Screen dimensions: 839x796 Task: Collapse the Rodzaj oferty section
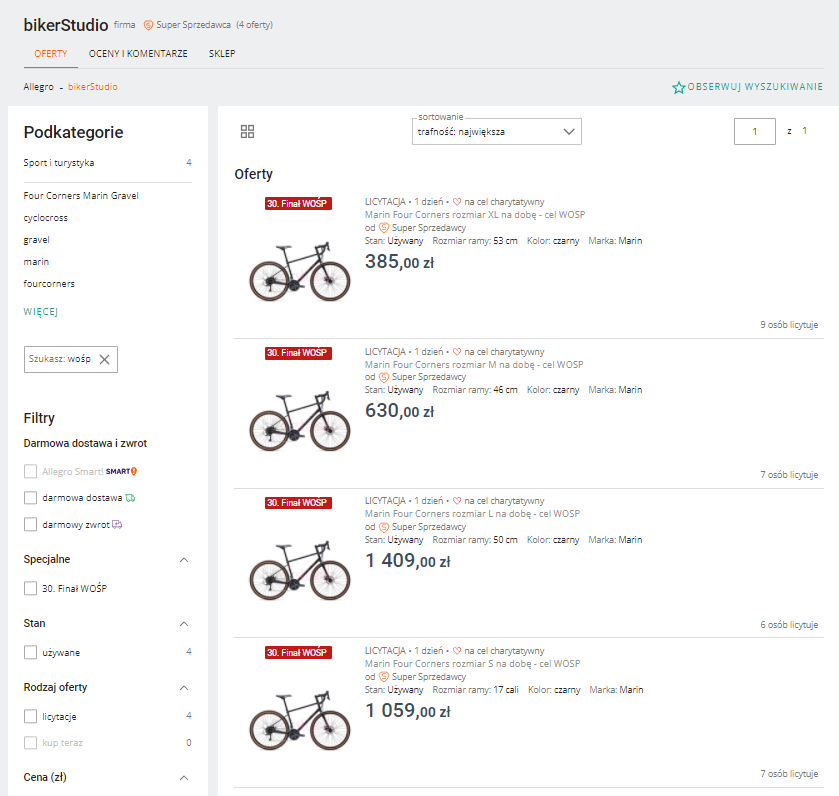183,688
